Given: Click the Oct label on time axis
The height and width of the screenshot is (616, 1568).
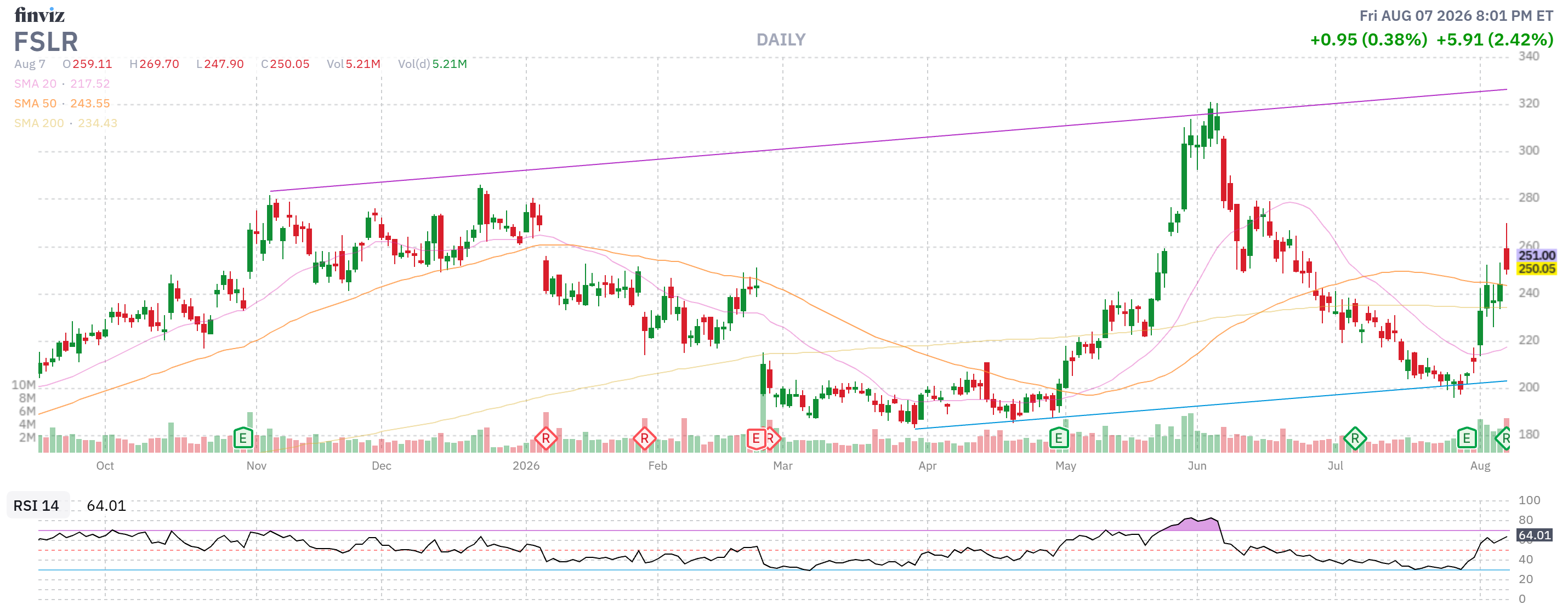Looking at the screenshot, I should (105, 466).
